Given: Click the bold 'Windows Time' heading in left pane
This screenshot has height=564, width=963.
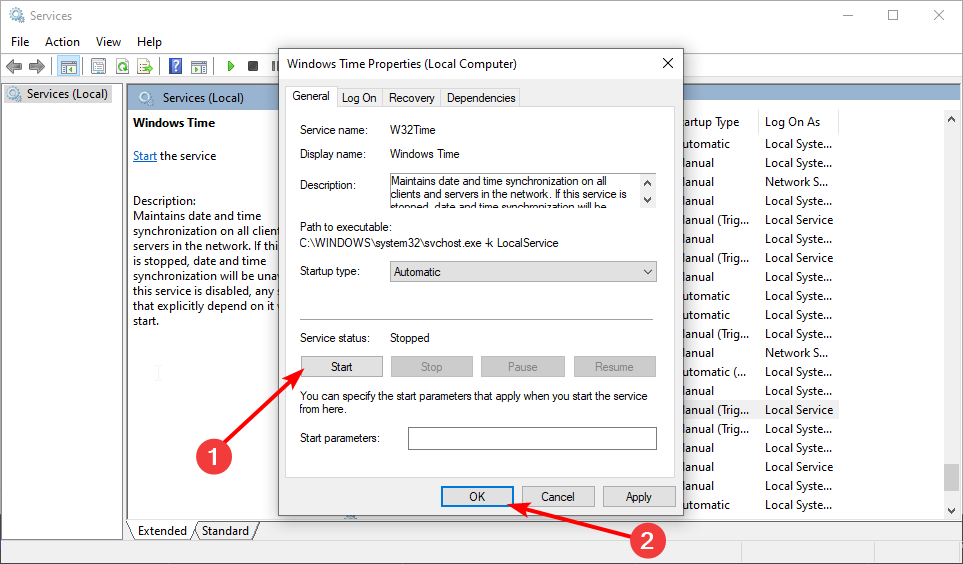Looking at the screenshot, I should point(174,123).
